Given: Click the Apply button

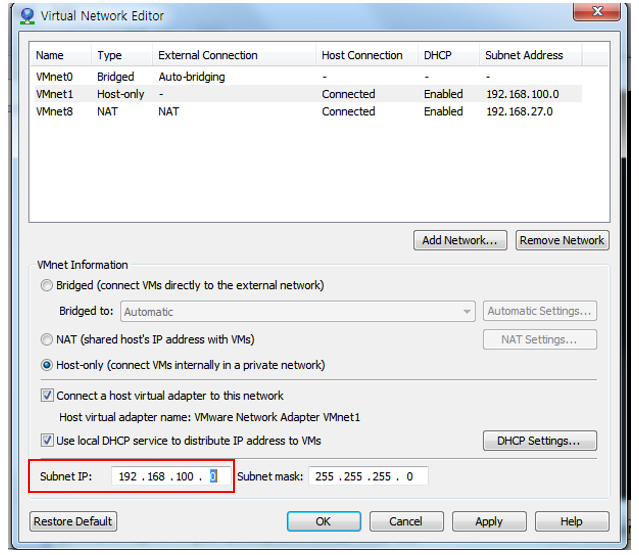Looking at the screenshot, I should pos(489,522).
